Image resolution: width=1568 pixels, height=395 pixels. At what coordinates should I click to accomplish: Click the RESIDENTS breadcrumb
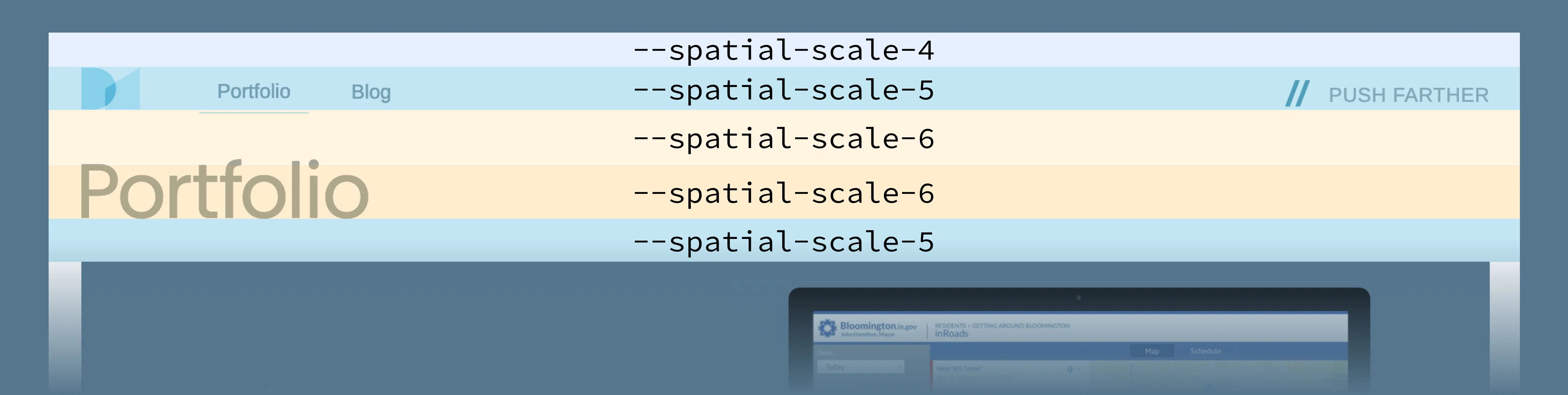[x=950, y=326]
